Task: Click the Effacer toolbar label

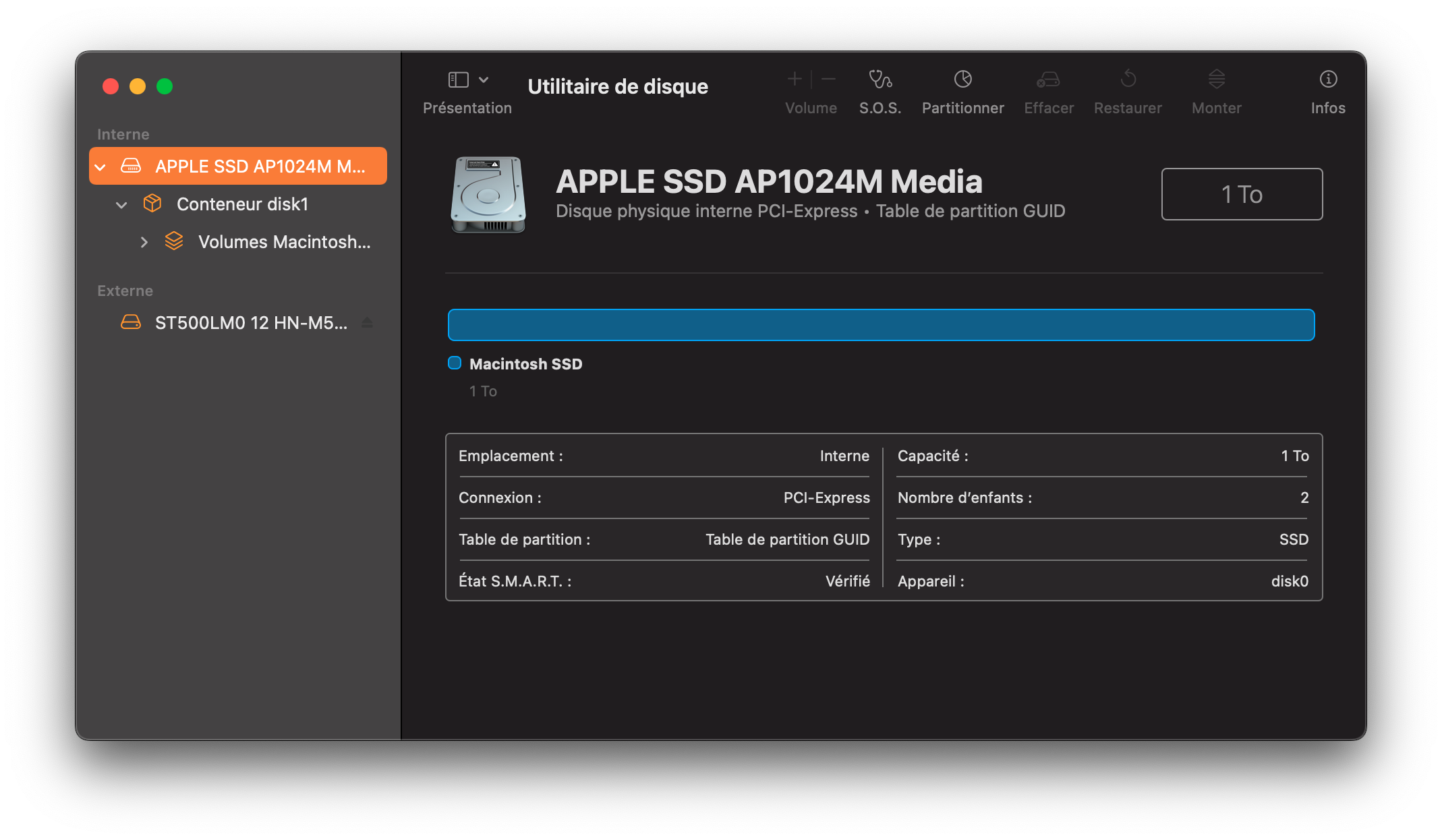Action: pyautogui.click(x=1049, y=108)
